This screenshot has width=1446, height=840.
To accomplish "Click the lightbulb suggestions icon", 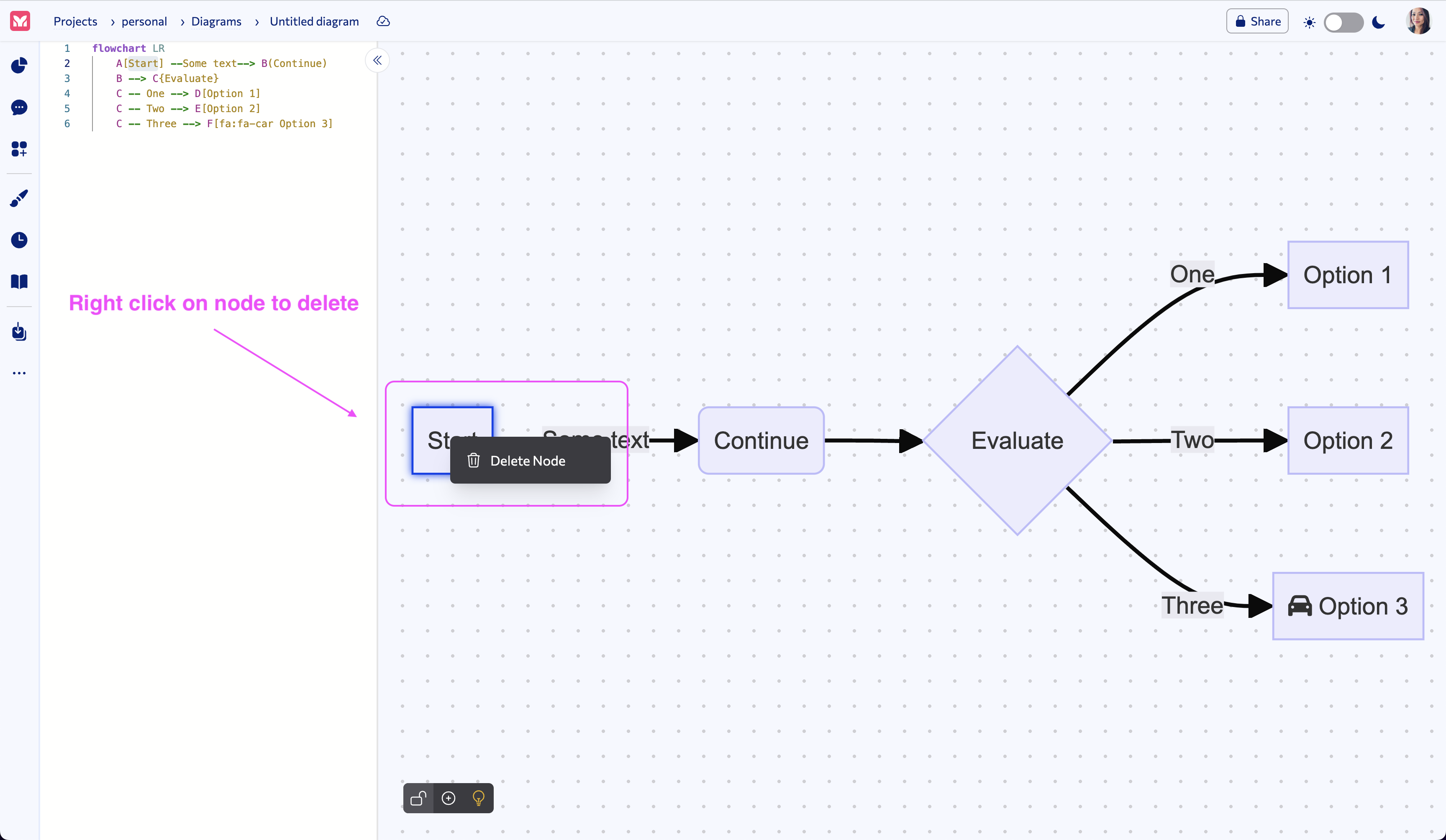I will point(478,798).
